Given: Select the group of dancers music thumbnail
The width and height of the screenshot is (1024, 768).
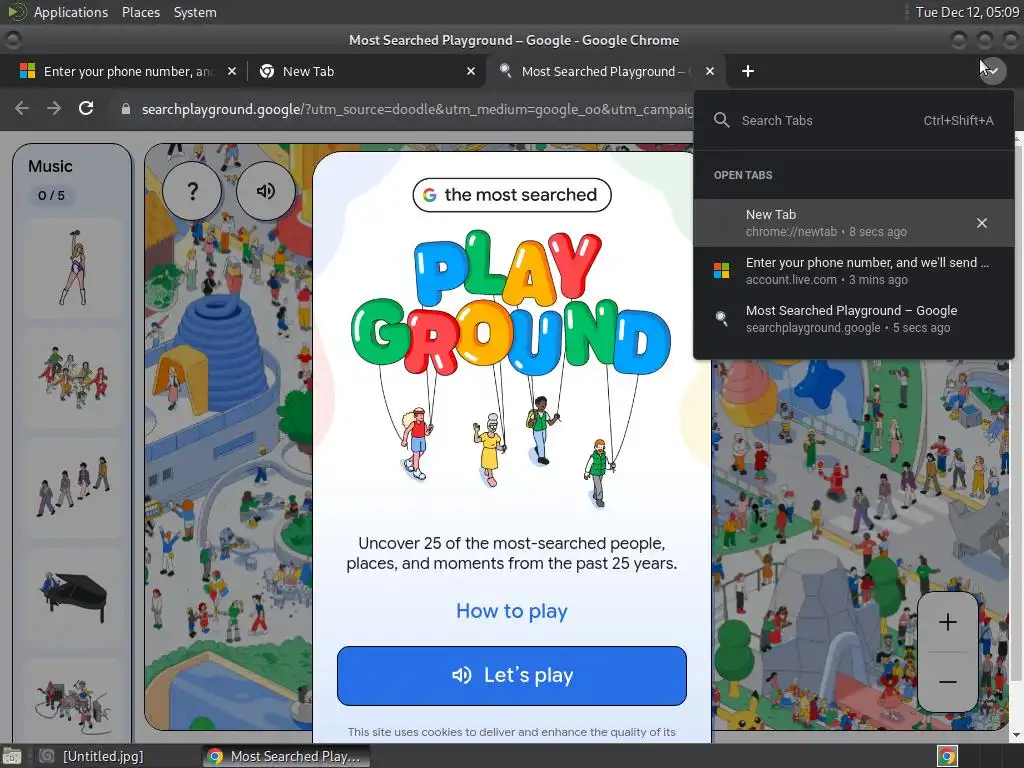Looking at the screenshot, I should tap(74, 378).
